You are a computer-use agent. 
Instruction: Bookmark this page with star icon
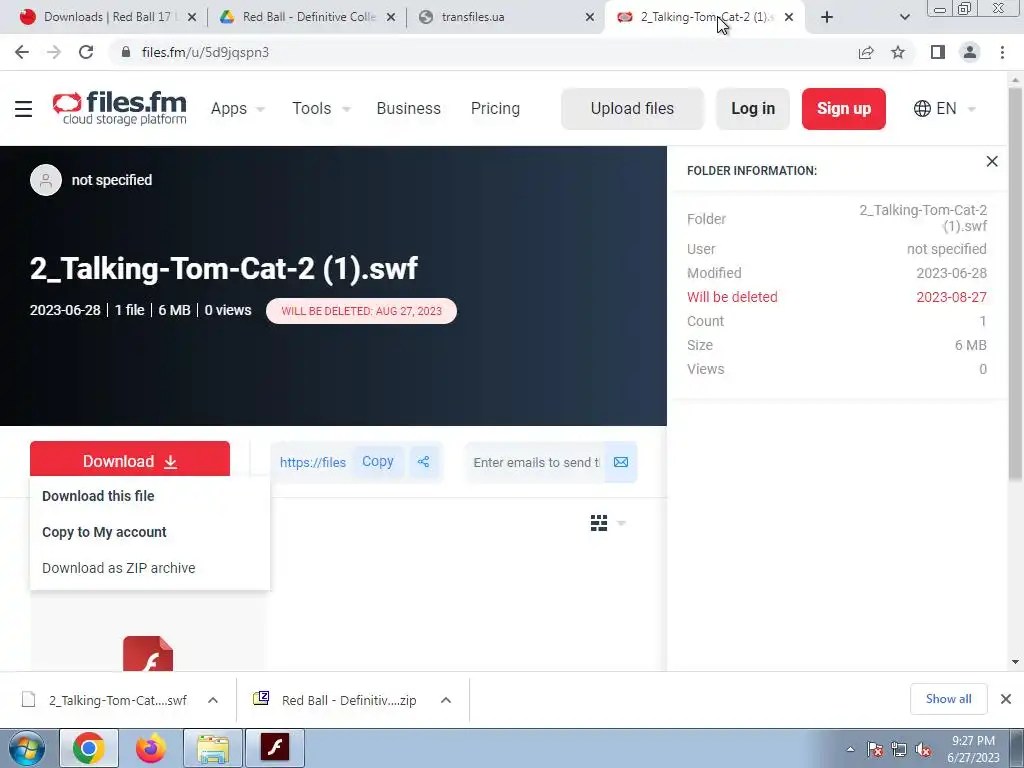(898, 52)
